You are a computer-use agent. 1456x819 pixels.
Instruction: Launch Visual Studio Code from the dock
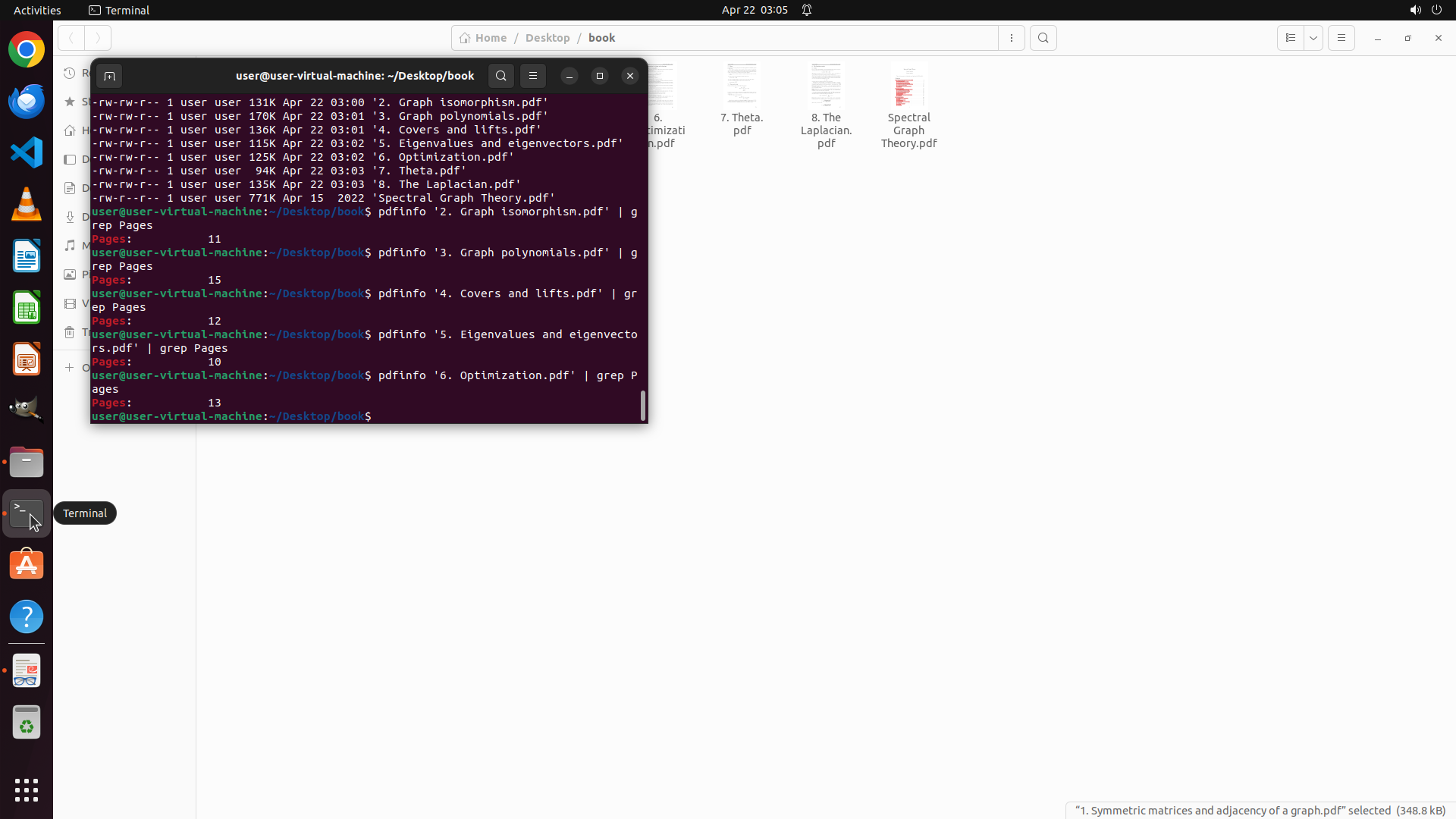(x=27, y=153)
